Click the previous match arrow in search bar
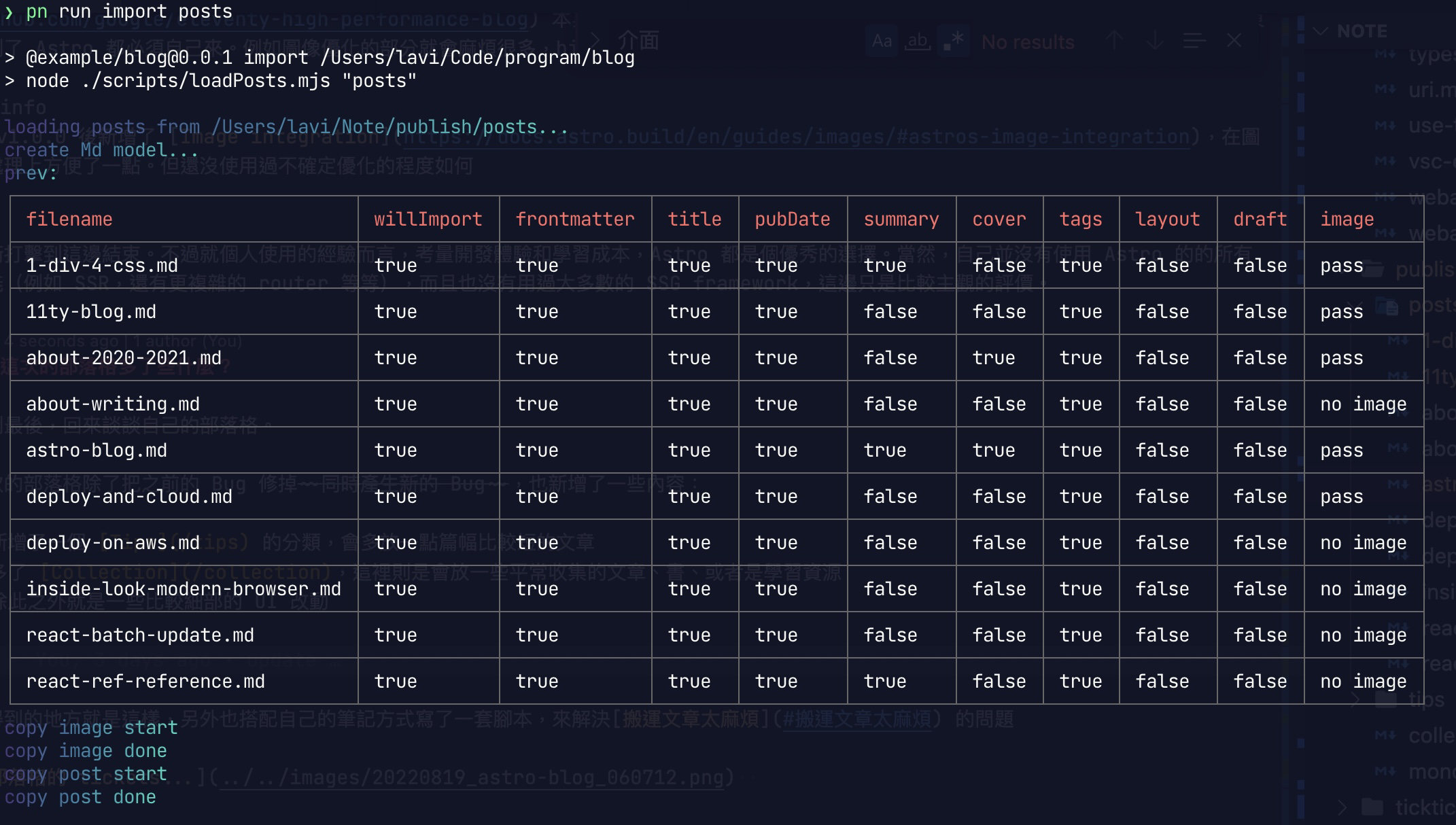This screenshot has width=1456, height=825. [x=1114, y=41]
